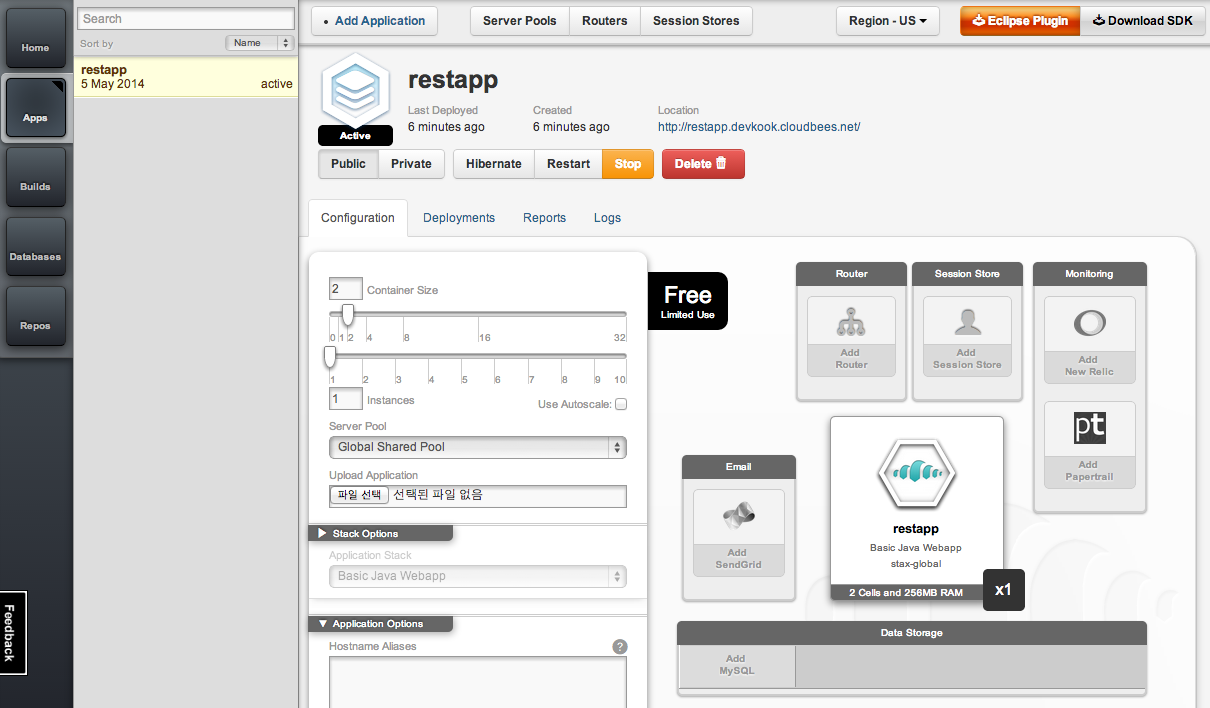Open the Databases sidebar section
This screenshot has height=708, width=1210.
[35, 247]
